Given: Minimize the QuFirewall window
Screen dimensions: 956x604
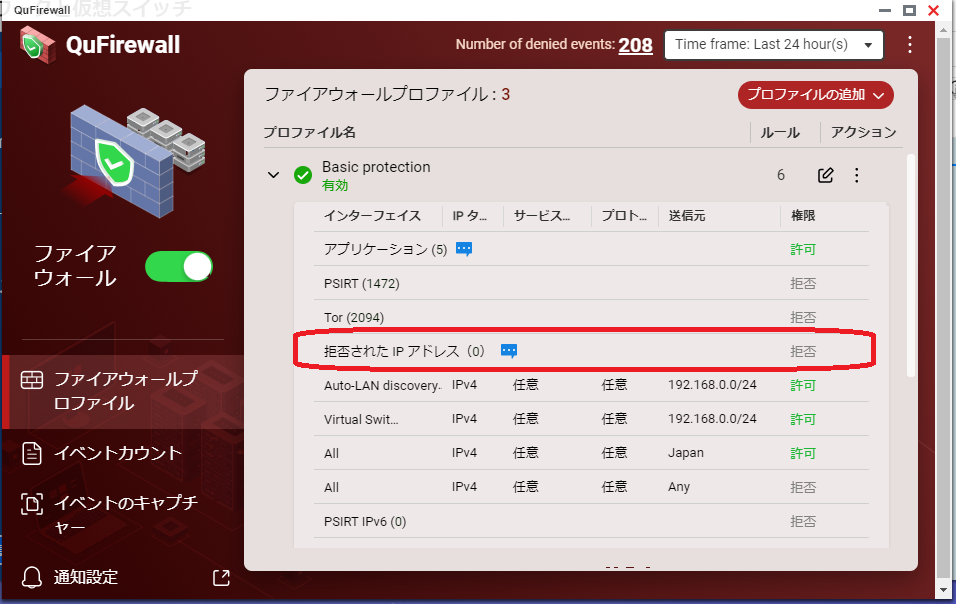Looking at the screenshot, I should 885,10.
